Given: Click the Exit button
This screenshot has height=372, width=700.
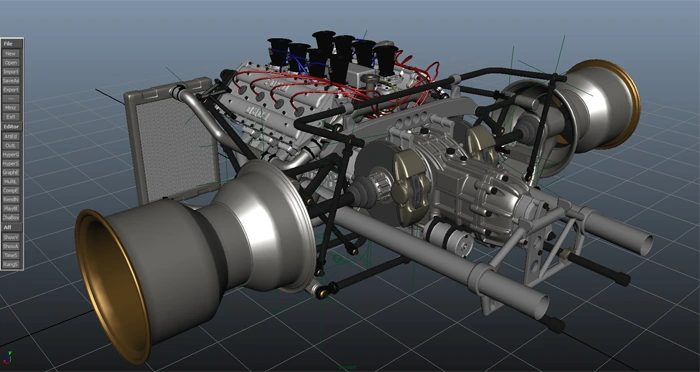Looking at the screenshot, I should (x=11, y=117).
